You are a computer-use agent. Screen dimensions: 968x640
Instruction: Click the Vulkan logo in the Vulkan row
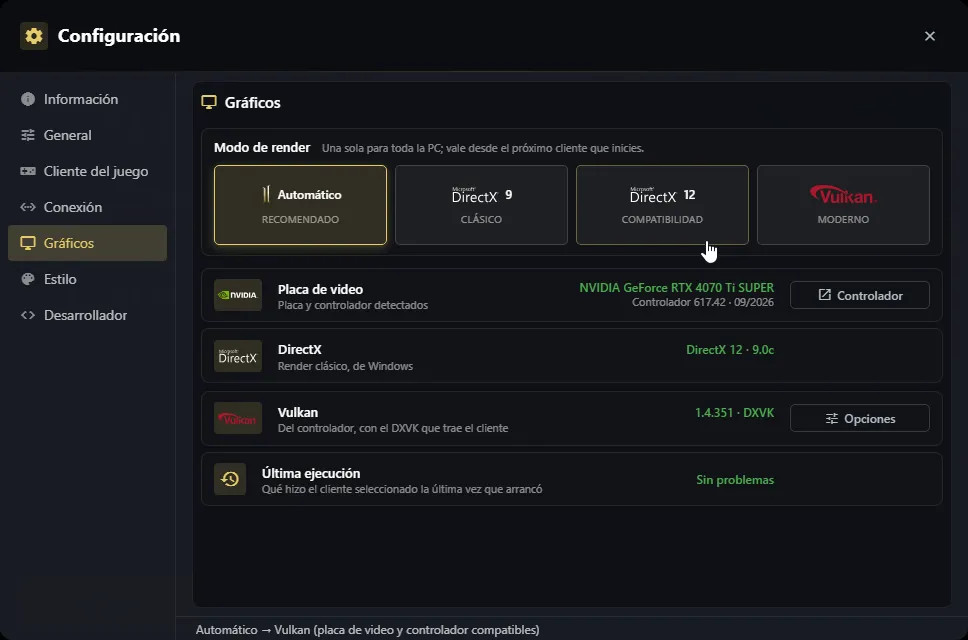pos(238,418)
